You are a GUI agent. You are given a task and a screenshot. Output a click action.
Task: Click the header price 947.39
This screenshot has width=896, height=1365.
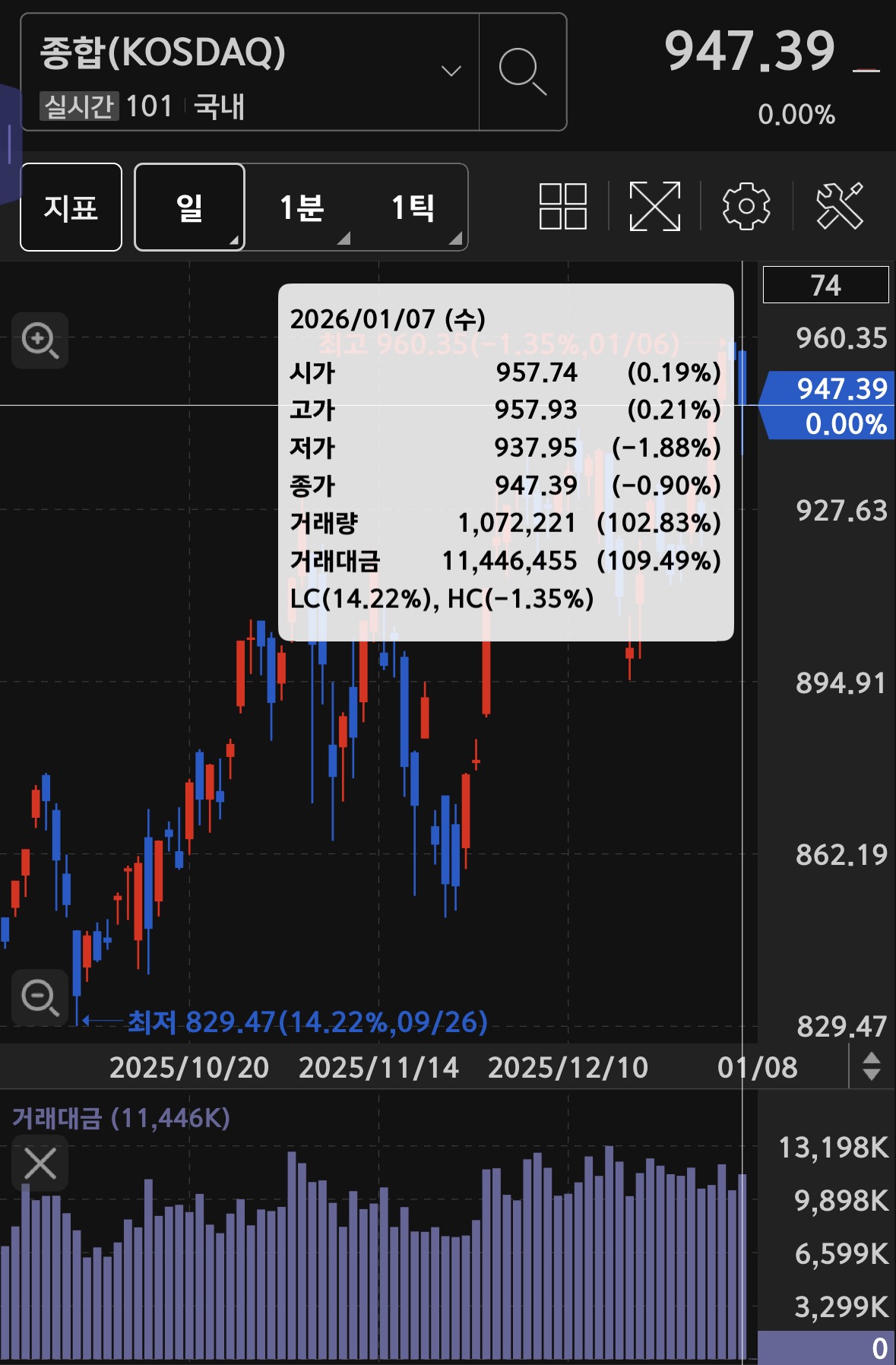coord(749,51)
